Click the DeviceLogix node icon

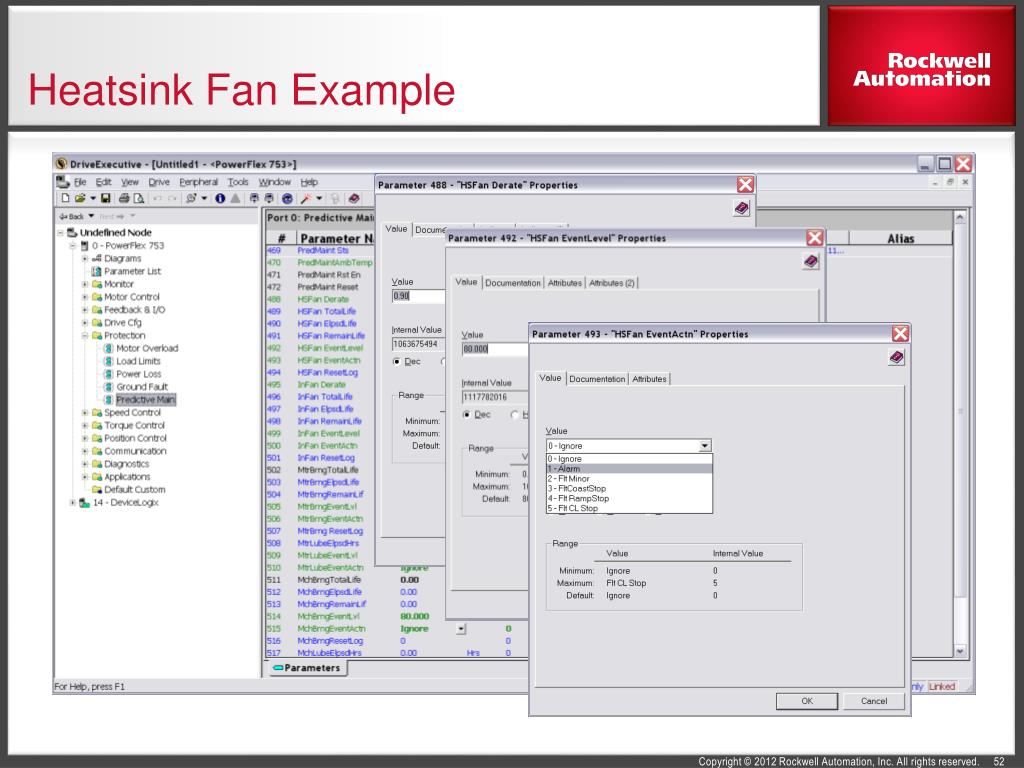84,503
